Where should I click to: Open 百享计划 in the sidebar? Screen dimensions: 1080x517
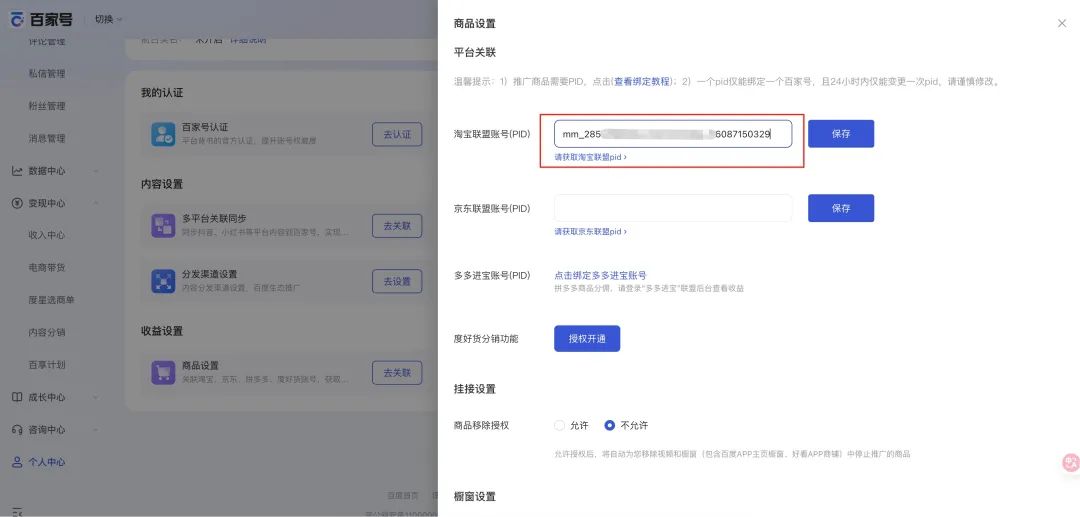[47, 364]
